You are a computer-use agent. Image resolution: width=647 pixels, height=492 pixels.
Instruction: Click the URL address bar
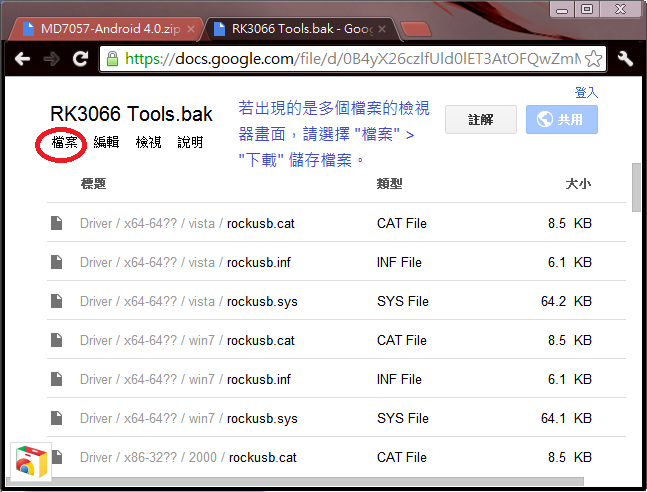353,59
